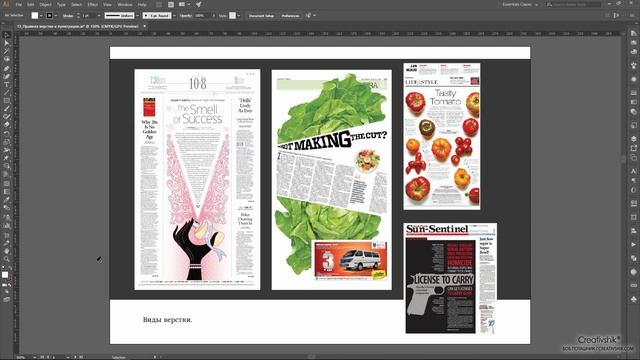Expand the opacity slider arrow
Image resolution: width=640 pixels, height=360 pixels.
click(213, 16)
